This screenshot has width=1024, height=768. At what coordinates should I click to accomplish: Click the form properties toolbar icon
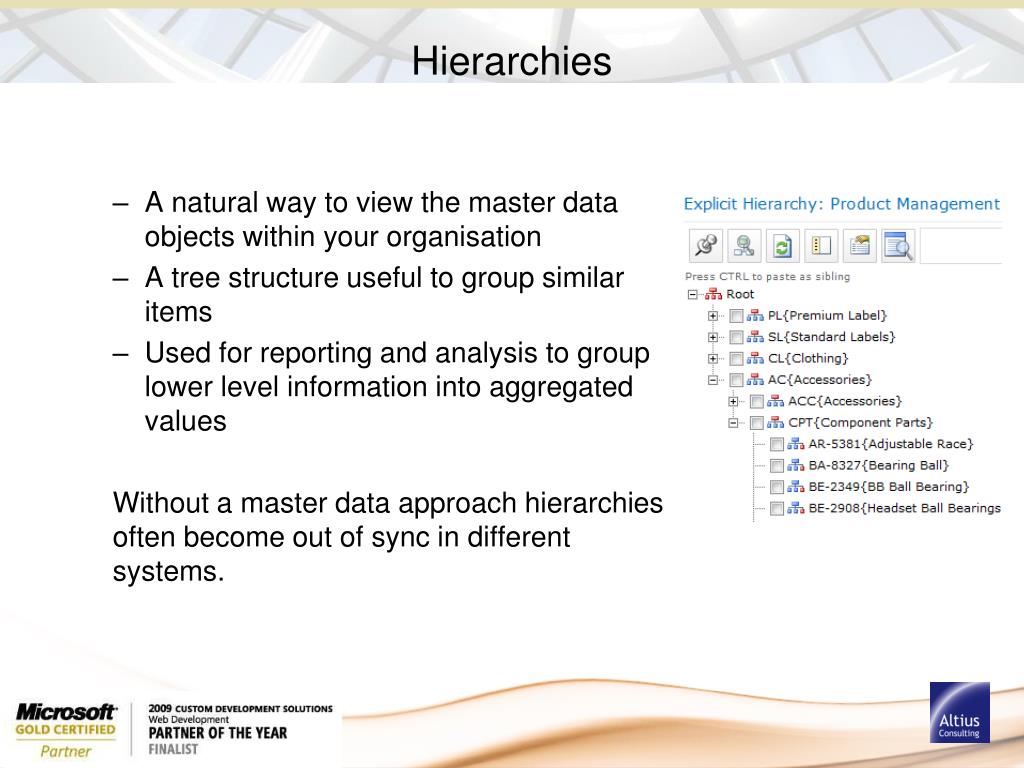(x=859, y=246)
